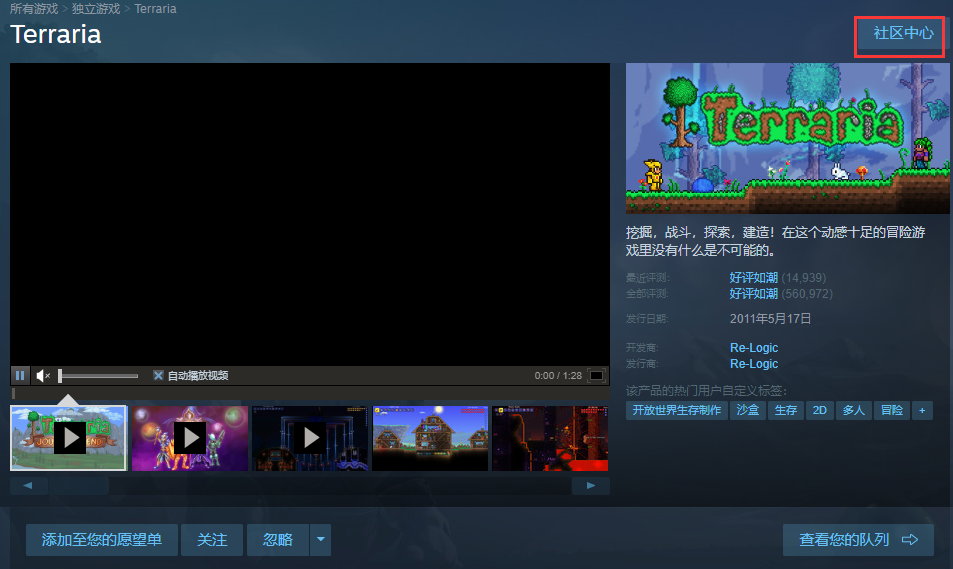Select the 2D tag
Viewport: 953px width, 569px height.
tap(820, 410)
